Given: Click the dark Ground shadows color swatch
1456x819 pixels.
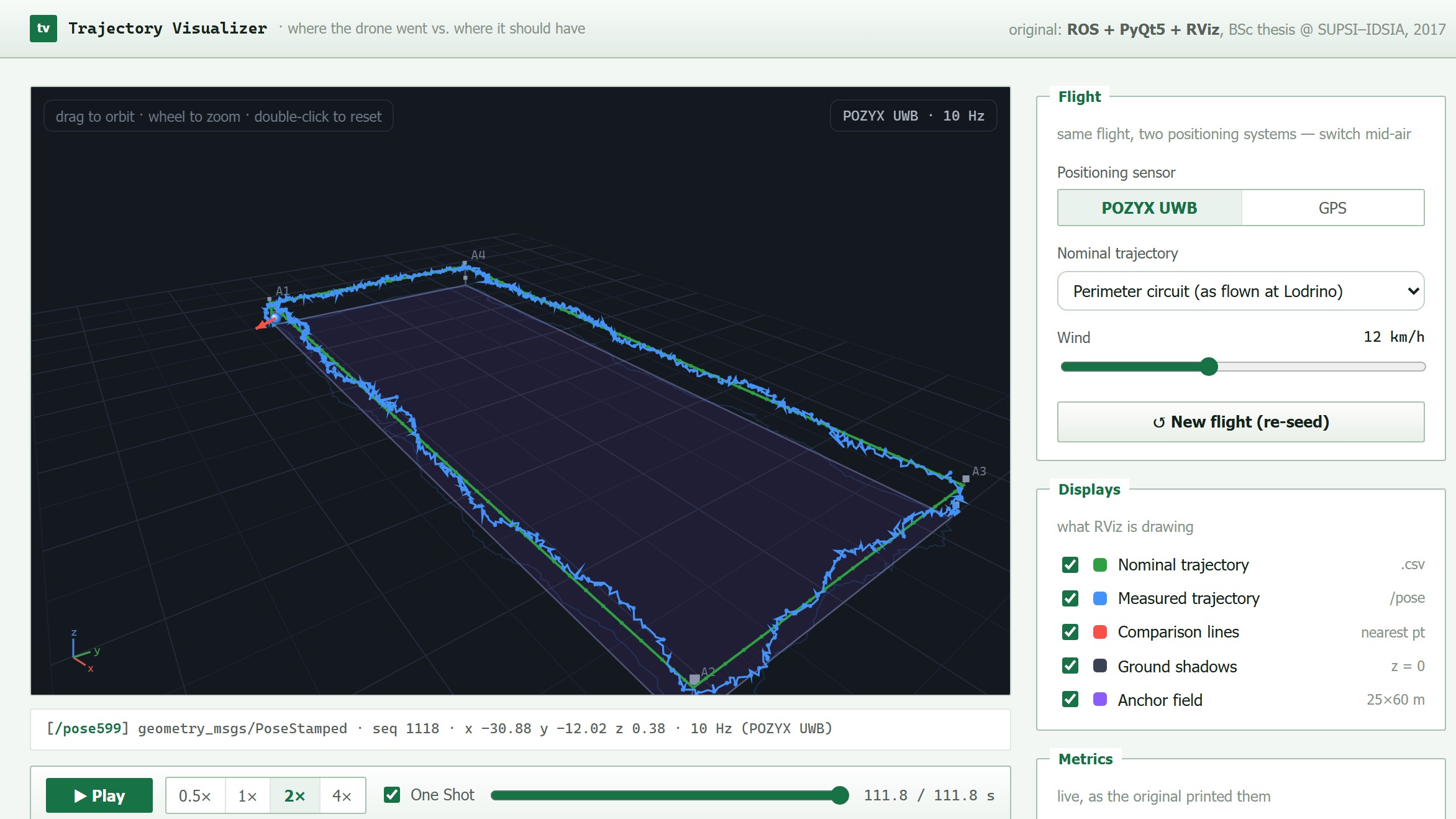Looking at the screenshot, I should pyautogui.click(x=1100, y=666).
